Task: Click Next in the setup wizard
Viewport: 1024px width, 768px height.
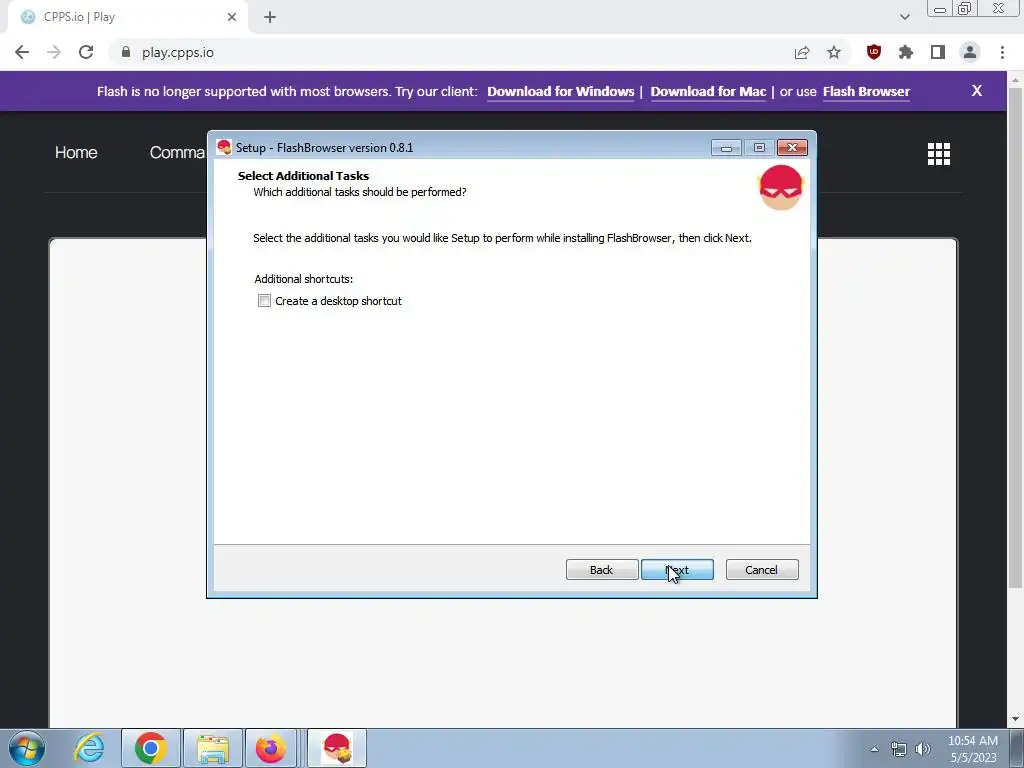Action: pyautogui.click(x=677, y=569)
